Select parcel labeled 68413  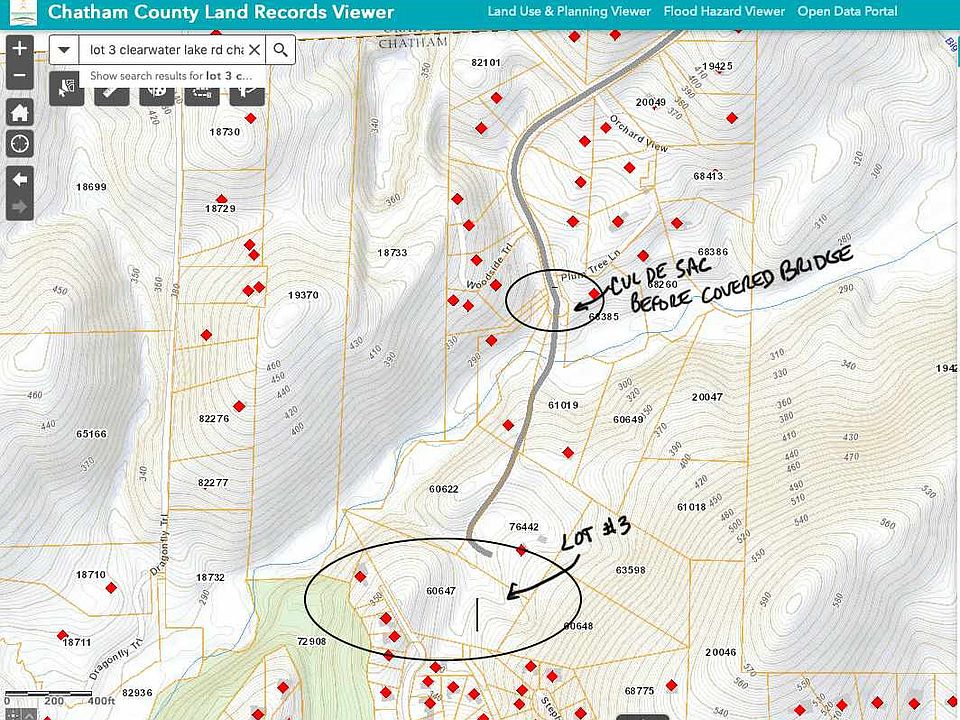point(708,176)
